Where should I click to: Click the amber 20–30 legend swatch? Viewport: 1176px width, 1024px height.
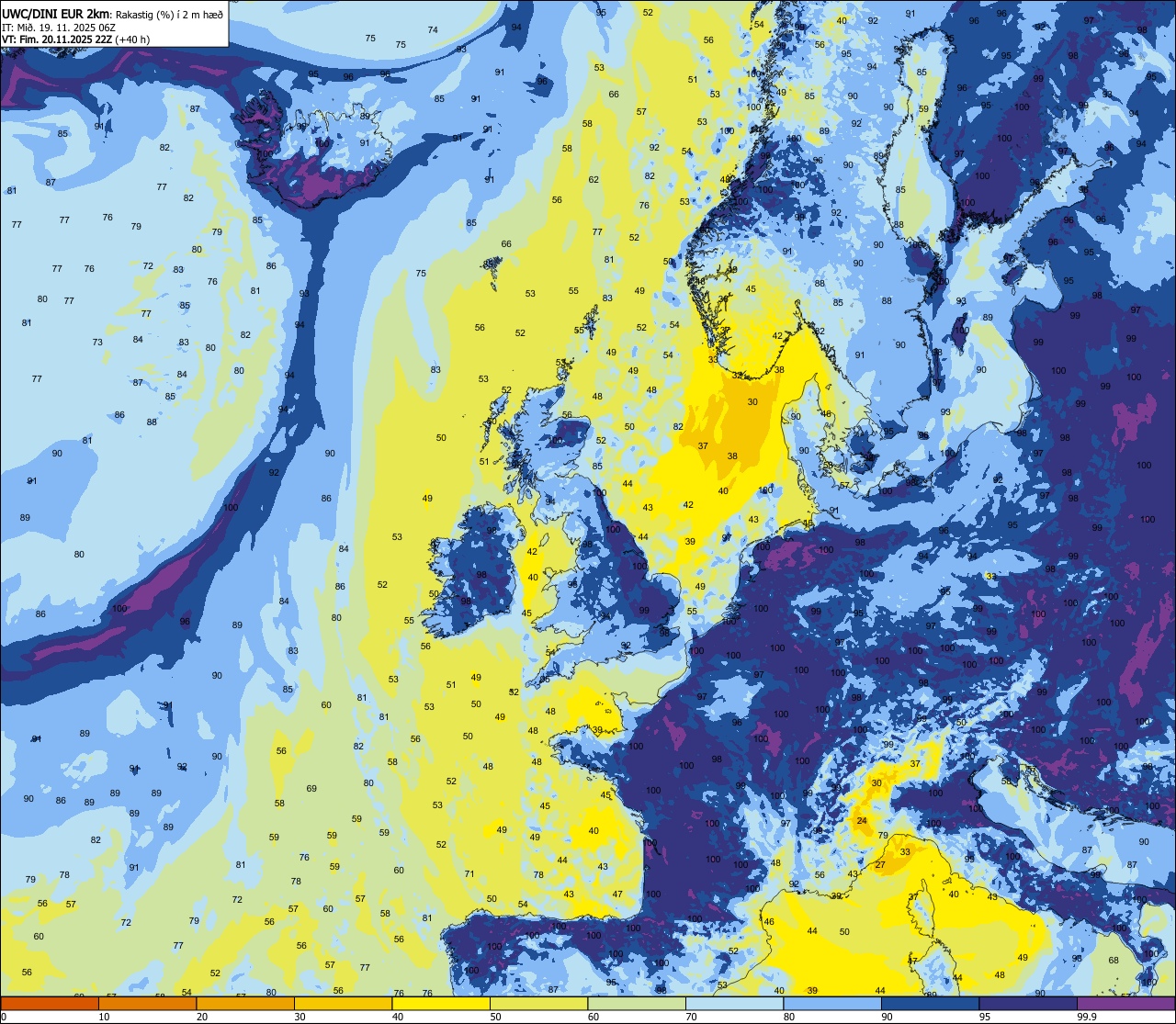[245, 1004]
